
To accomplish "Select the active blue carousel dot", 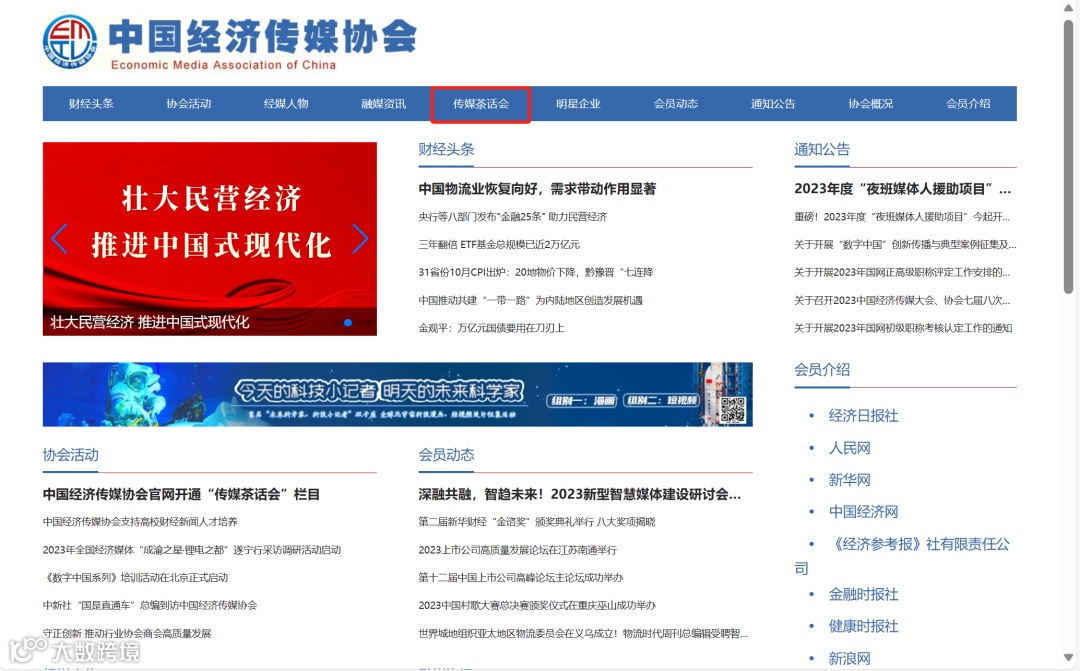I will tap(348, 322).
